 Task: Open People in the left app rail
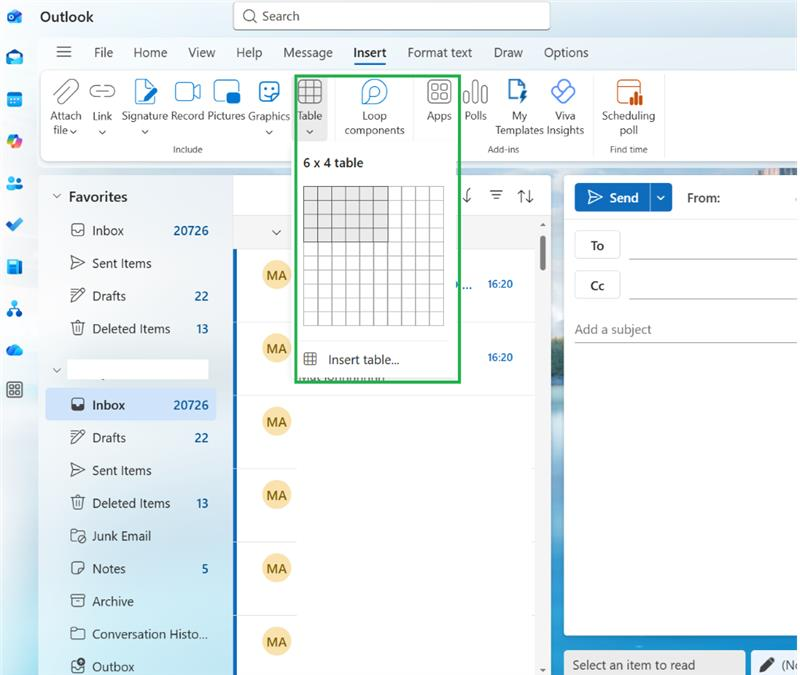[x=14, y=183]
